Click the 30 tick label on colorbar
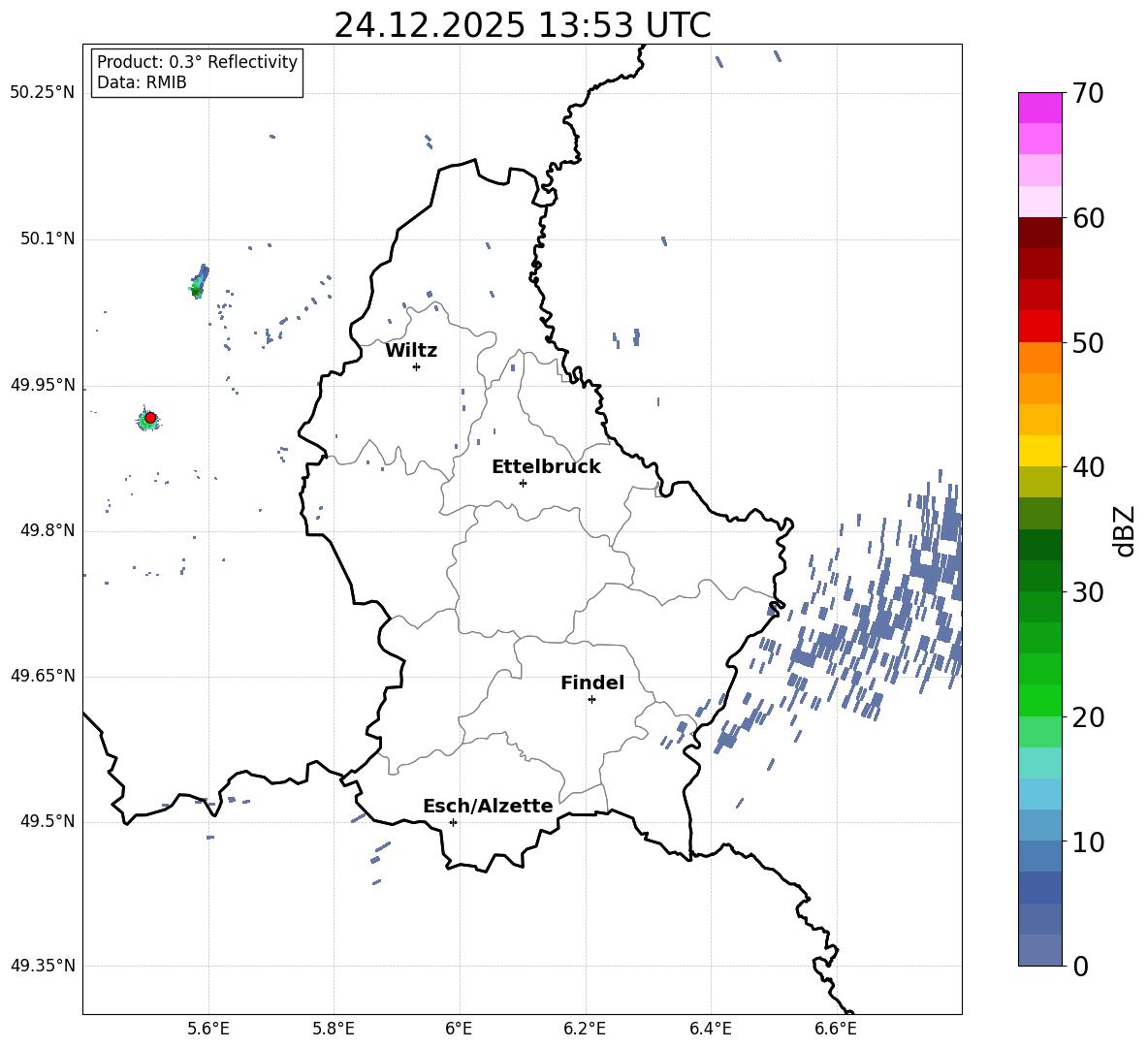Viewport: 1148px width, 1048px height. click(x=1087, y=592)
